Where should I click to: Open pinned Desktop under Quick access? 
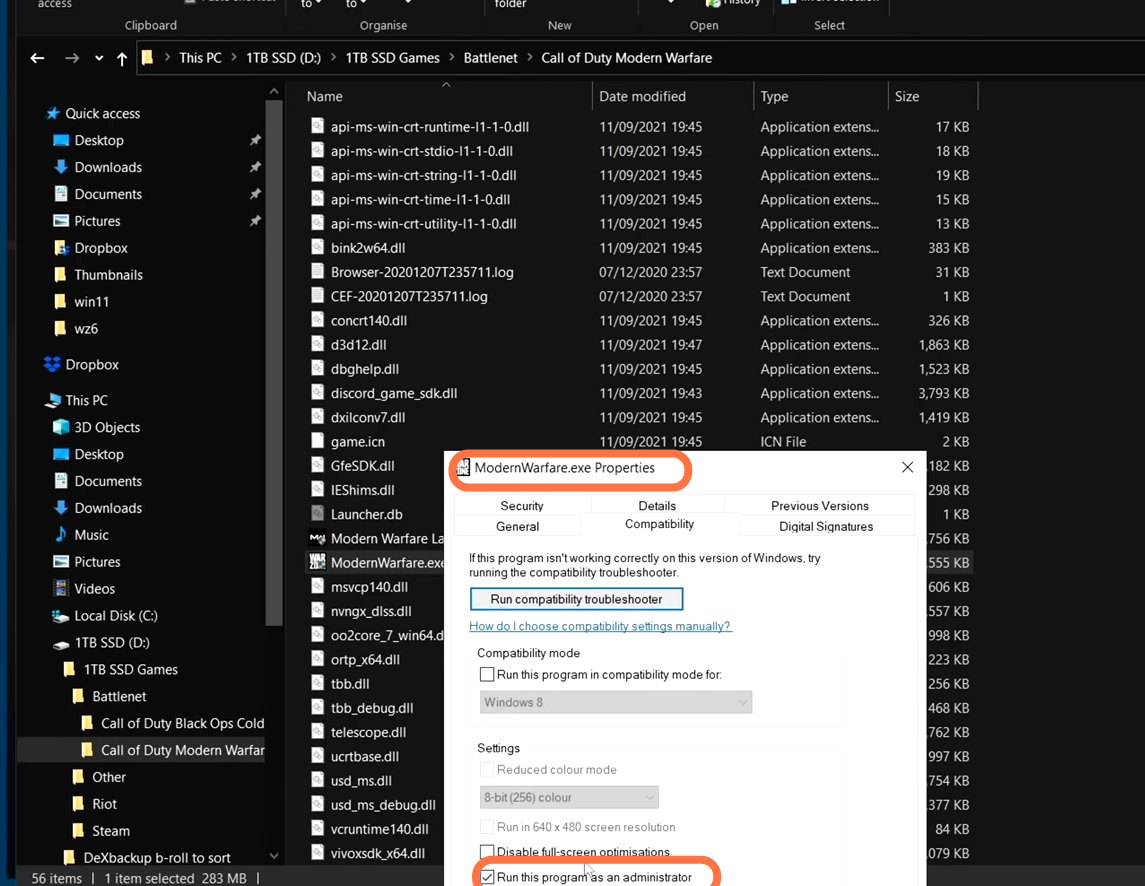click(x=99, y=140)
